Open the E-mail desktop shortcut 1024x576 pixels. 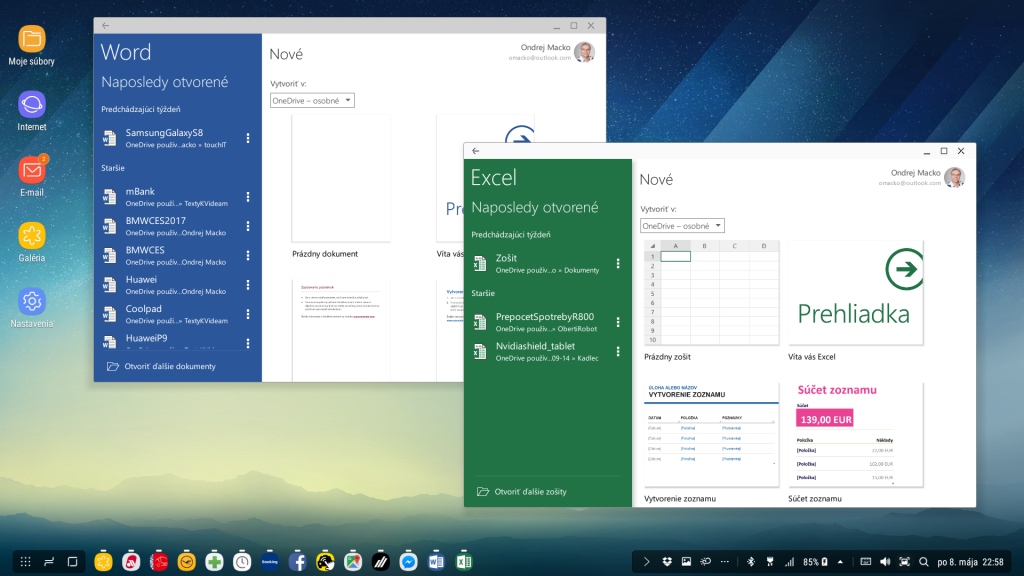(x=32, y=170)
